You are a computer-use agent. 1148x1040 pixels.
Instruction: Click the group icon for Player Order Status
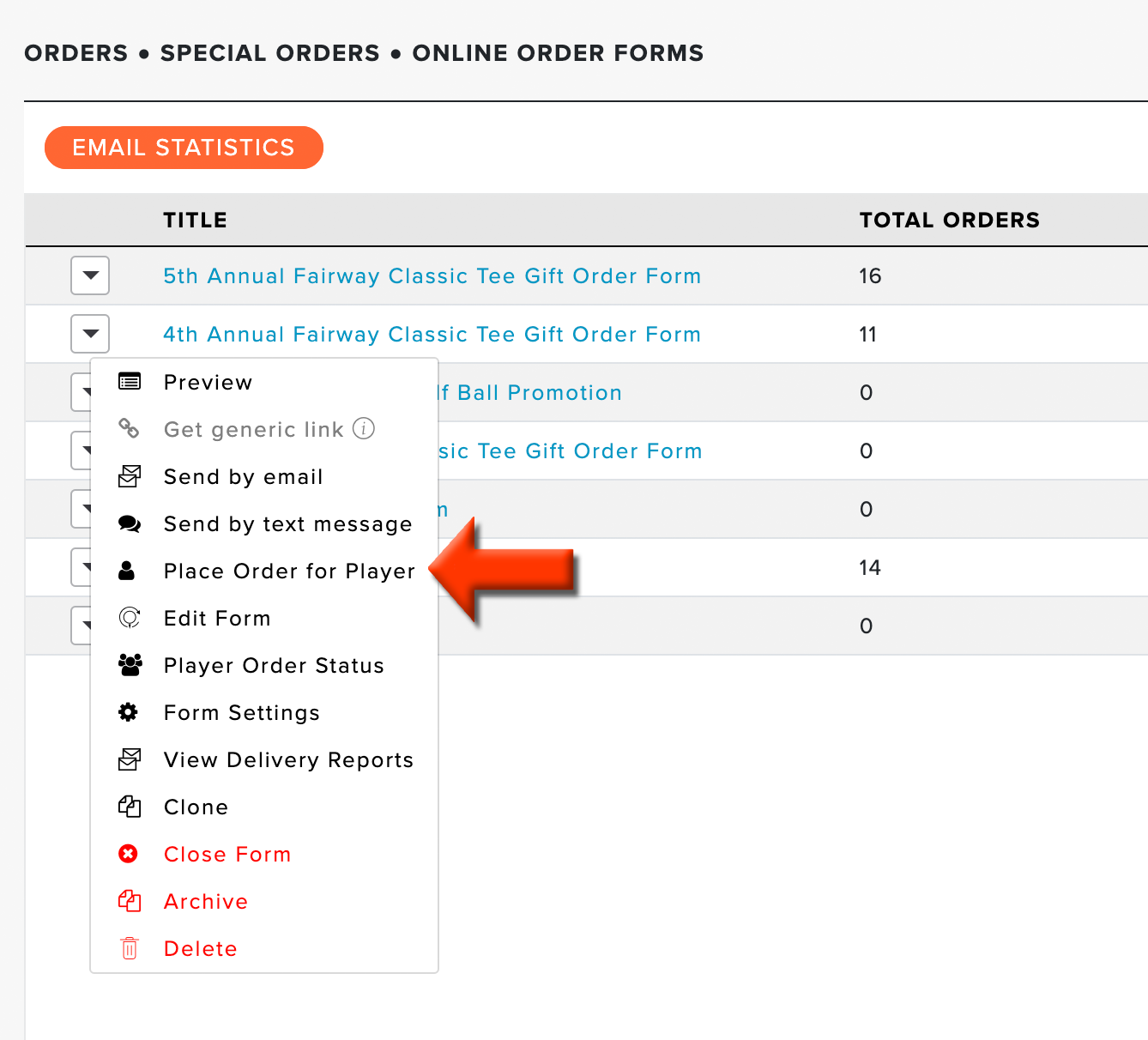coord(130,665)
